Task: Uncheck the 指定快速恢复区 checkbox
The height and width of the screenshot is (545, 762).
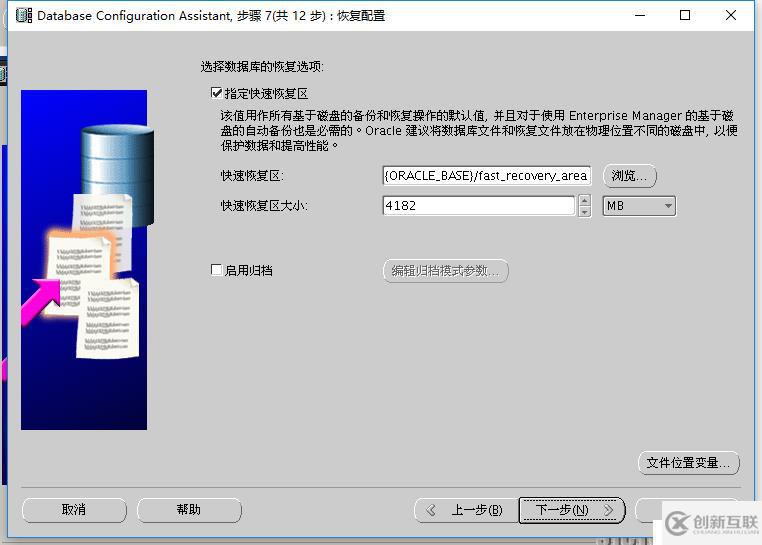Action: coord(216,93)
